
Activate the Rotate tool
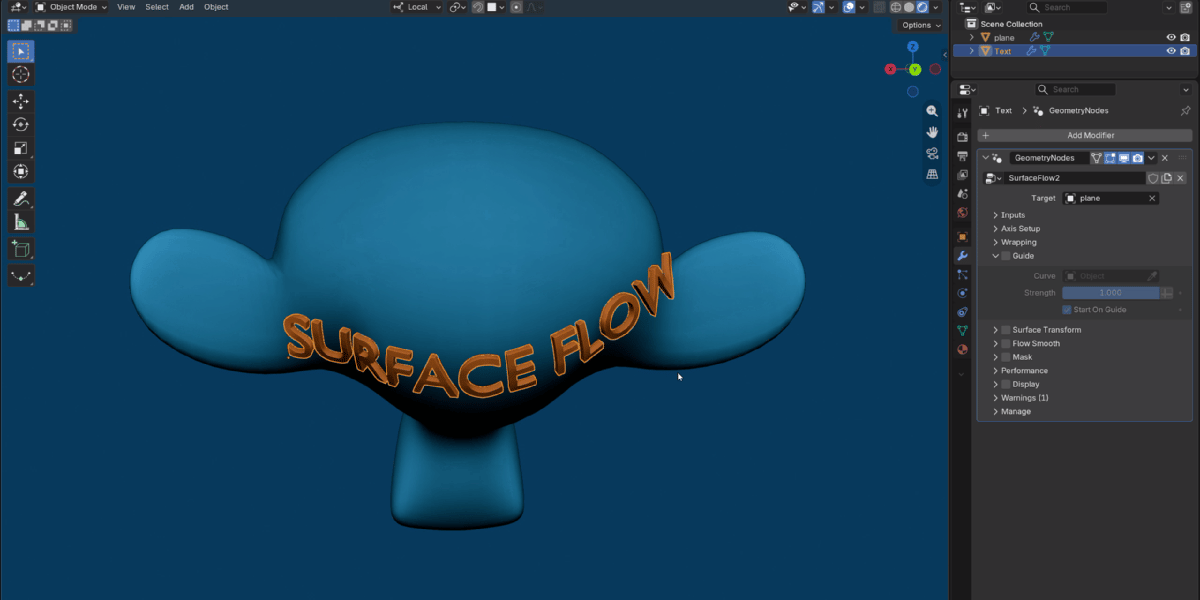21,125
